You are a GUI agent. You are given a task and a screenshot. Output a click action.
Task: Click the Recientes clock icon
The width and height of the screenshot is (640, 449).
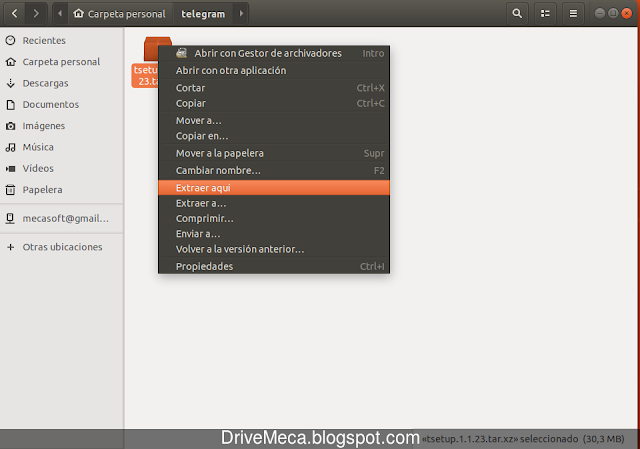coord(11,40)
